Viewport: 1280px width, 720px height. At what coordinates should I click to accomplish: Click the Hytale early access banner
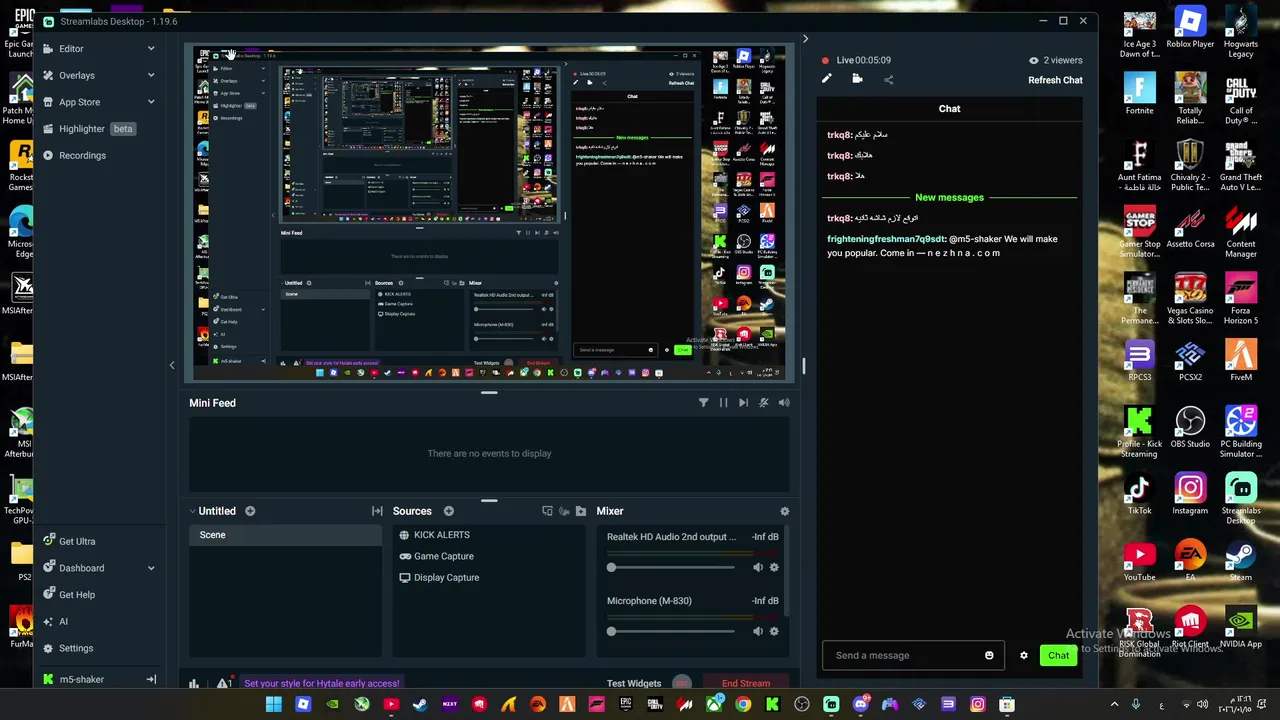[x=322, y=684]
